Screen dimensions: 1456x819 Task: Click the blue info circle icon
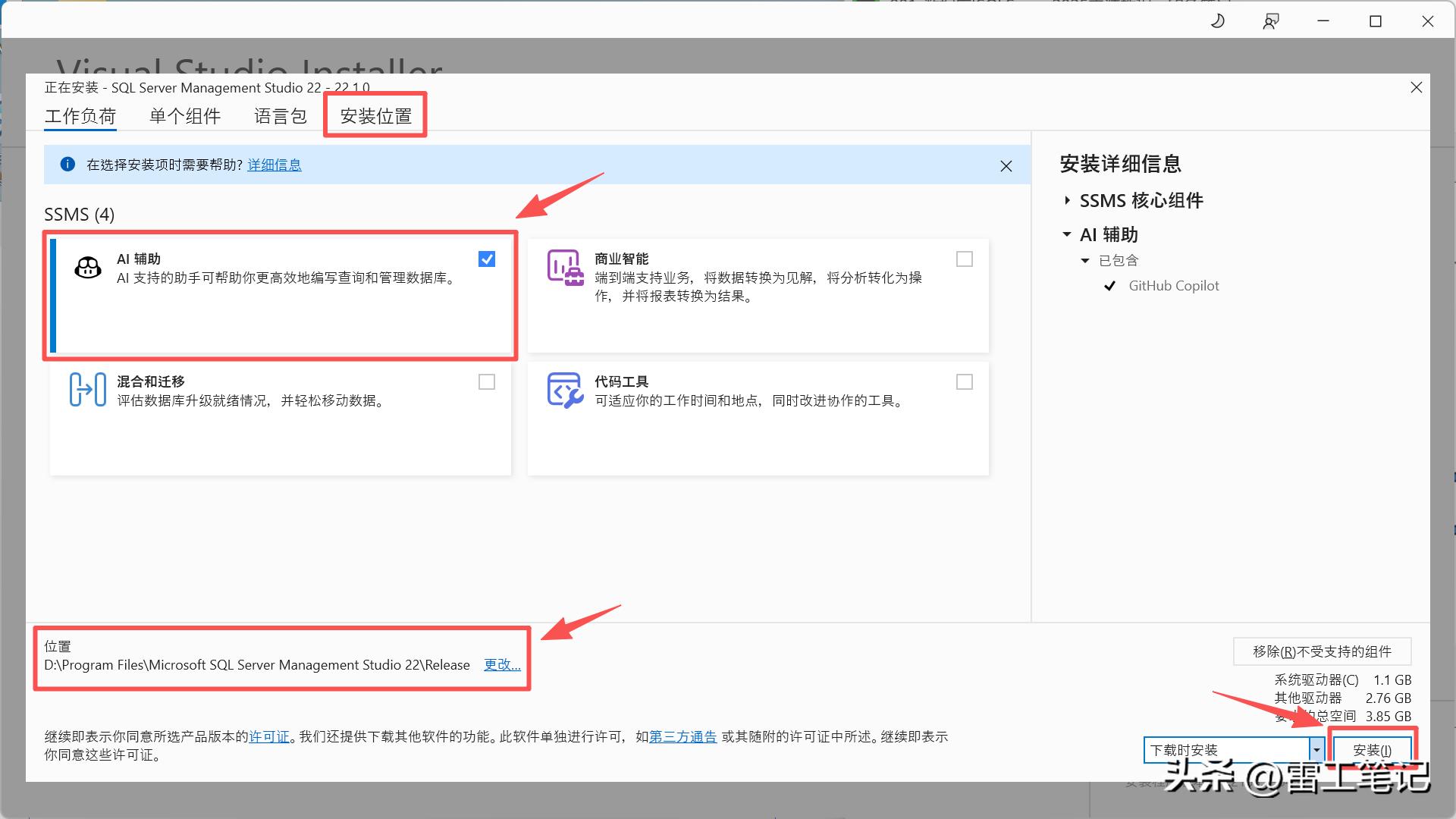(67, 165)
